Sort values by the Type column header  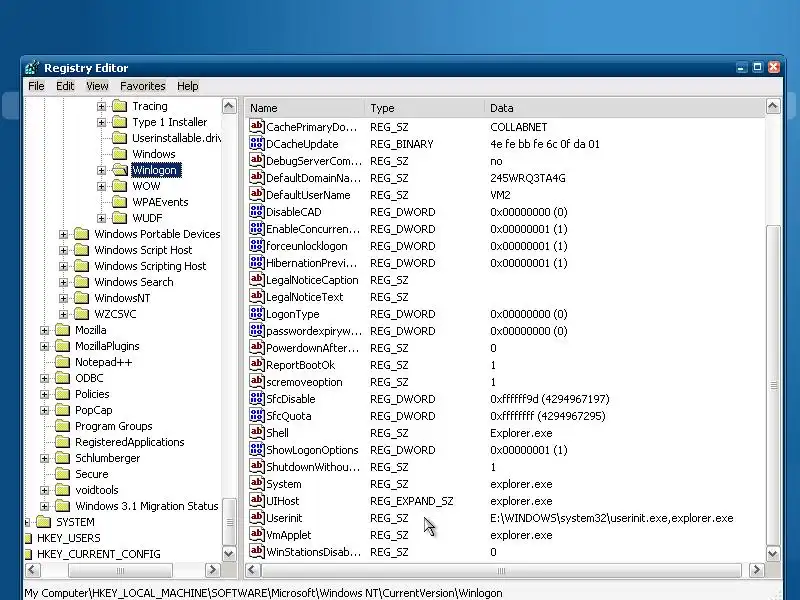424,108
